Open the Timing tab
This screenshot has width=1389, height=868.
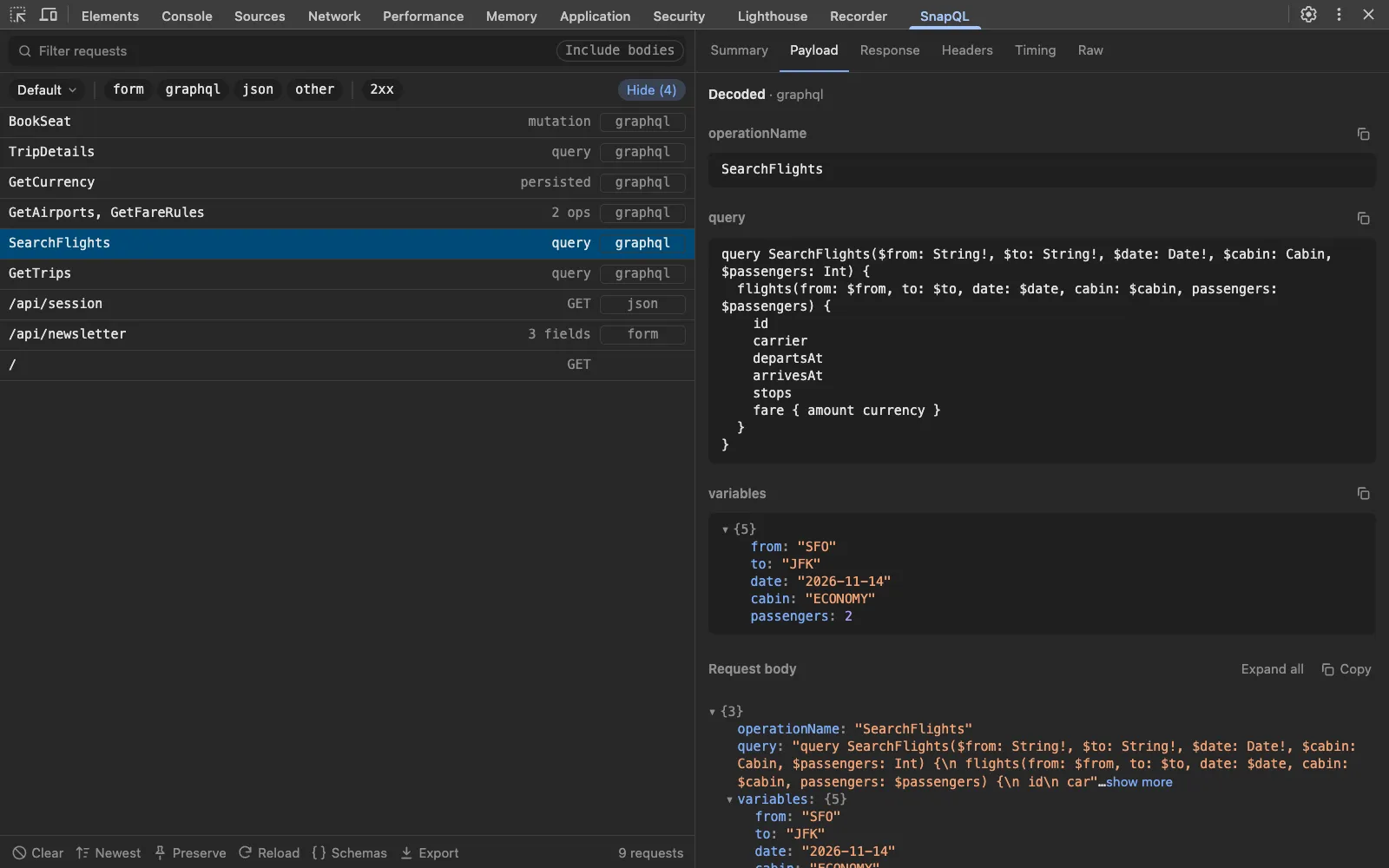(x=1035, y=50)
